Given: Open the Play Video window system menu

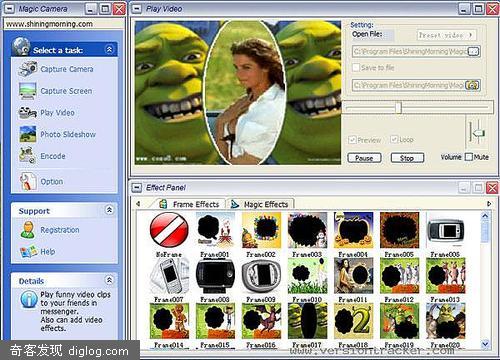Looking at the screenshot, I should pos(136,9).
